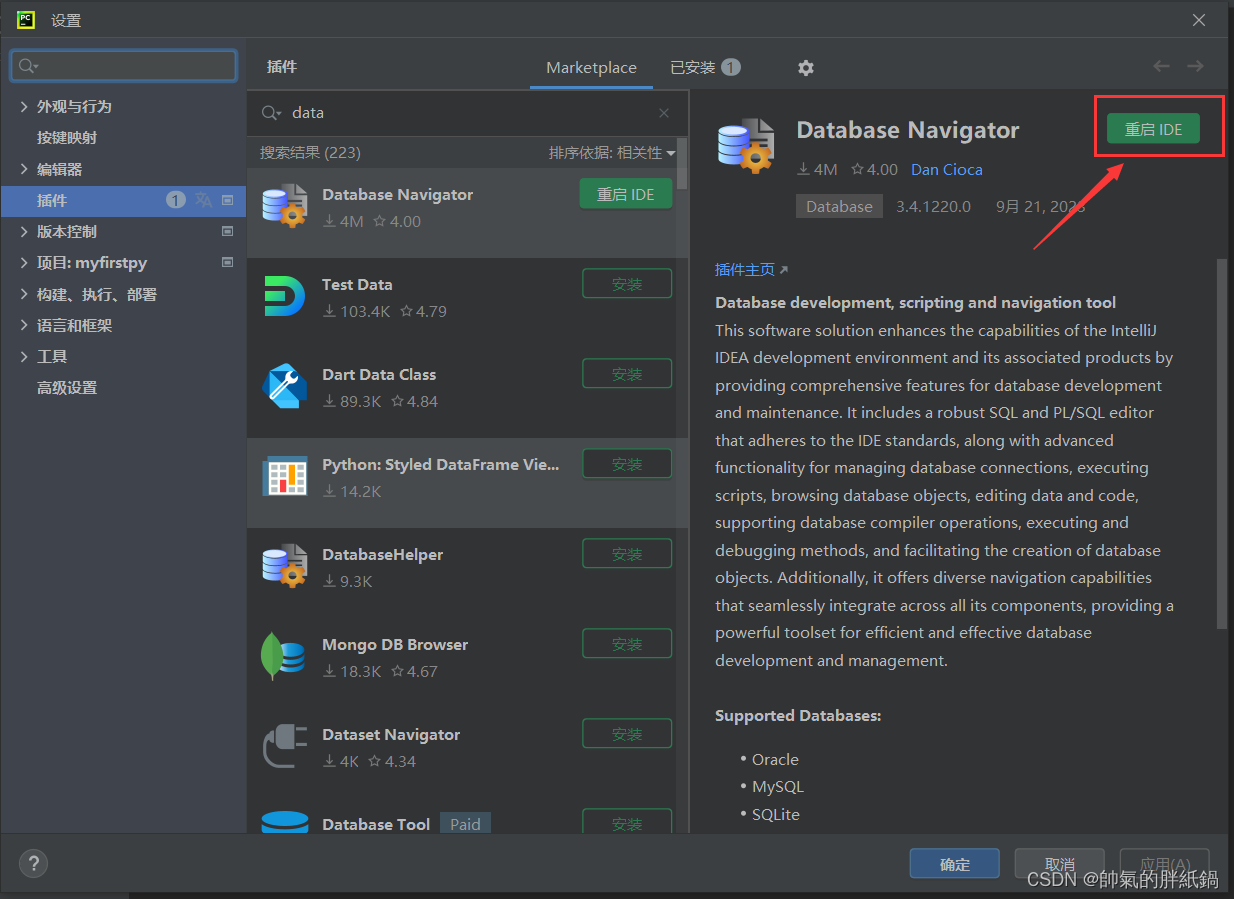Image resolution: width=1234 pixels, height=899 pixels.
Task: Install the Test Data plugin
Action: point(627,284)
